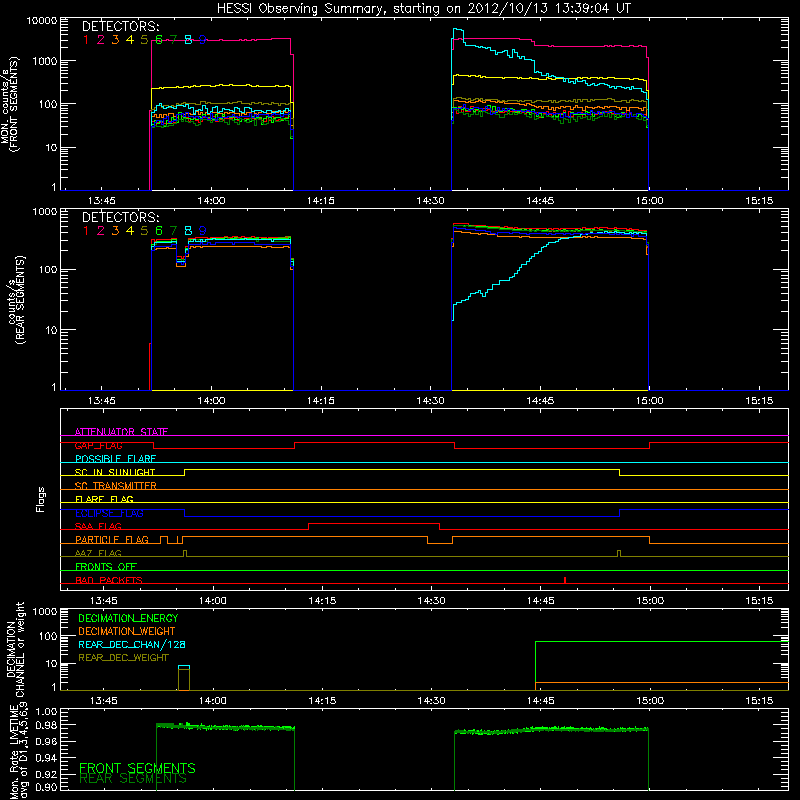800x800 pixels.
Task: Click 15:15 tick on decimation plot
Action: pos(759,701)
